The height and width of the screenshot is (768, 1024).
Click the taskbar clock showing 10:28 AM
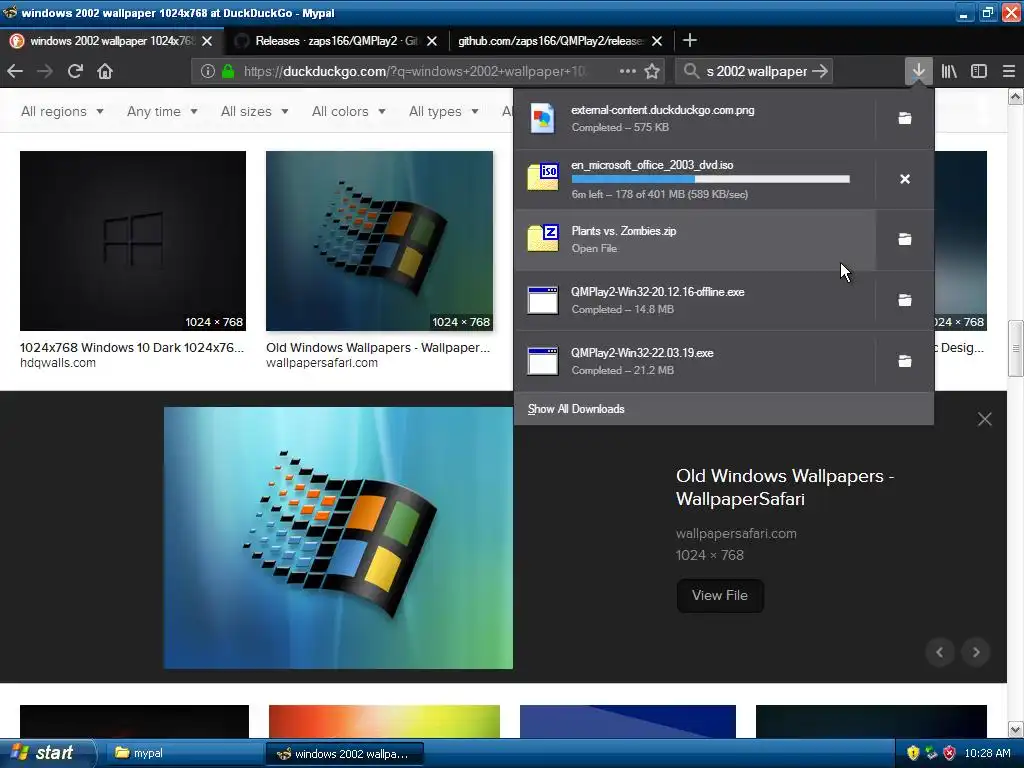pyautogui.click(x=987, y=753)
